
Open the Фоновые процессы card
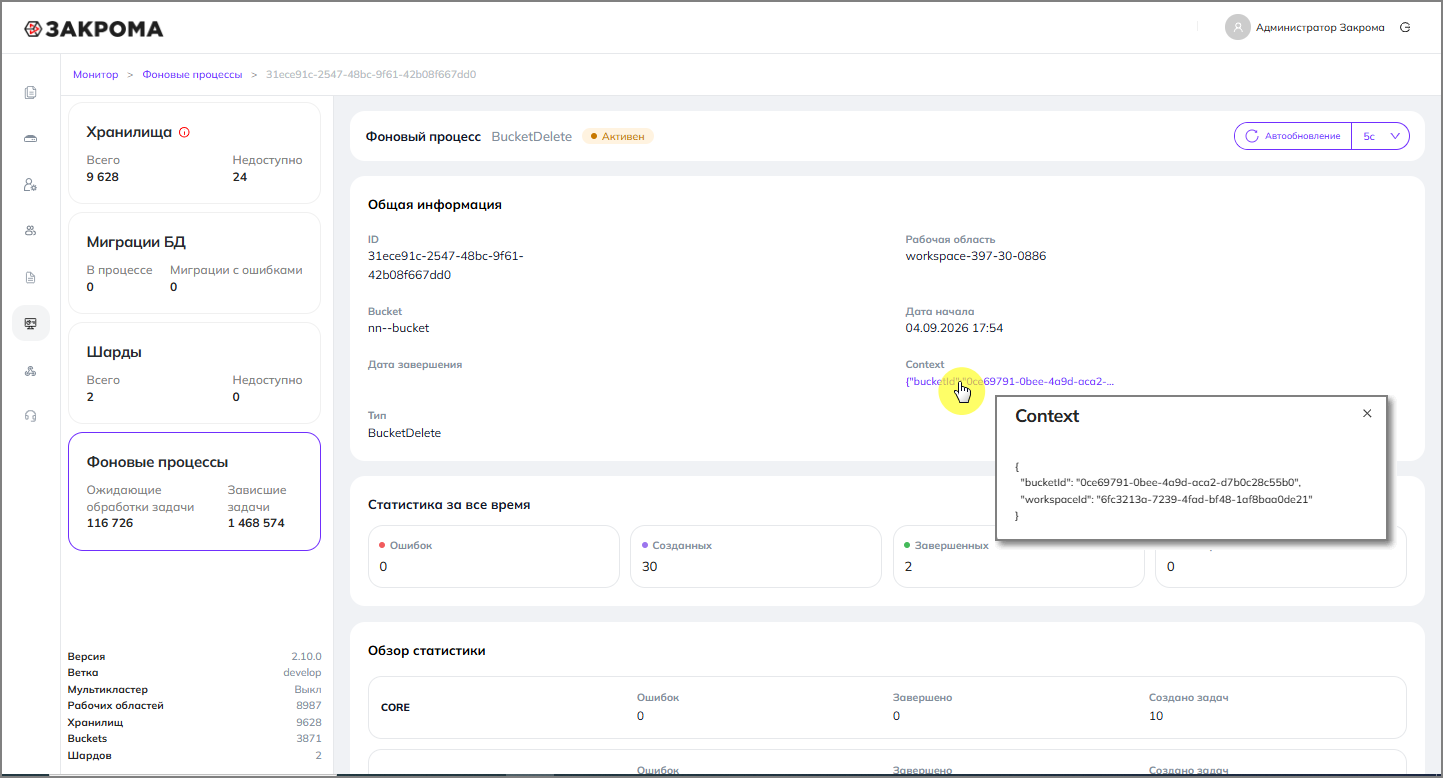coord(194,491)
